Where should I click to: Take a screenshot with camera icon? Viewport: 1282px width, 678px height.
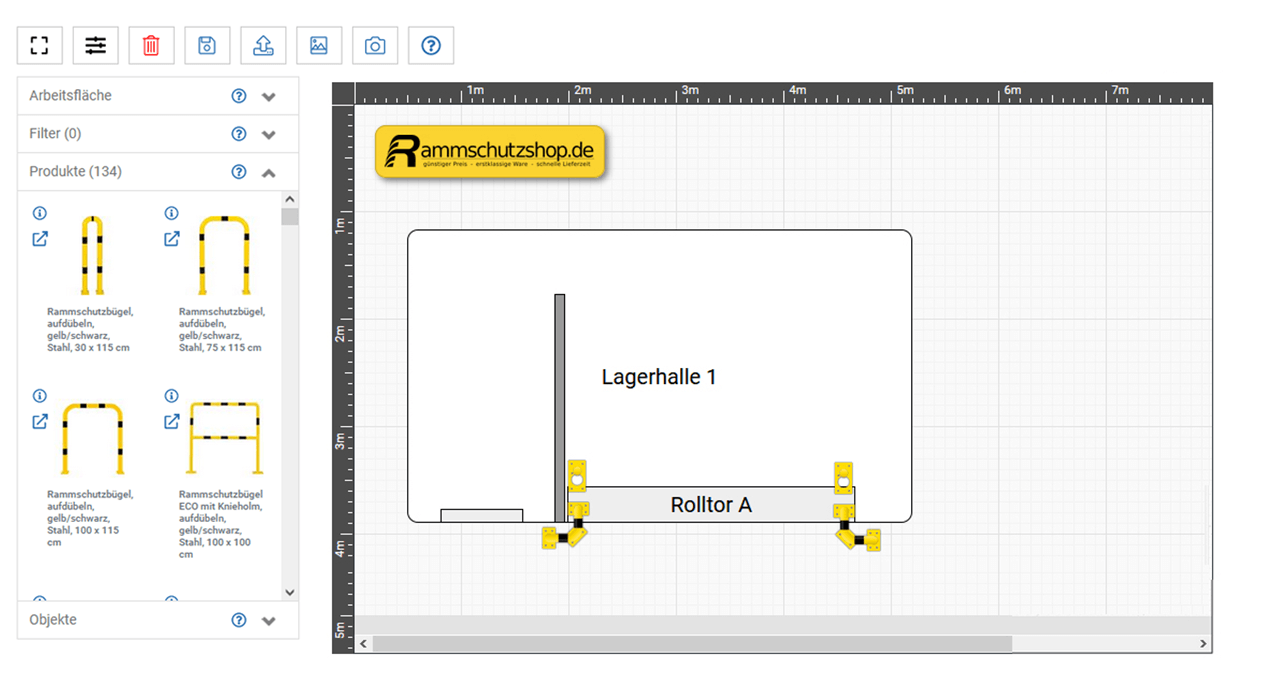point(375,45)
